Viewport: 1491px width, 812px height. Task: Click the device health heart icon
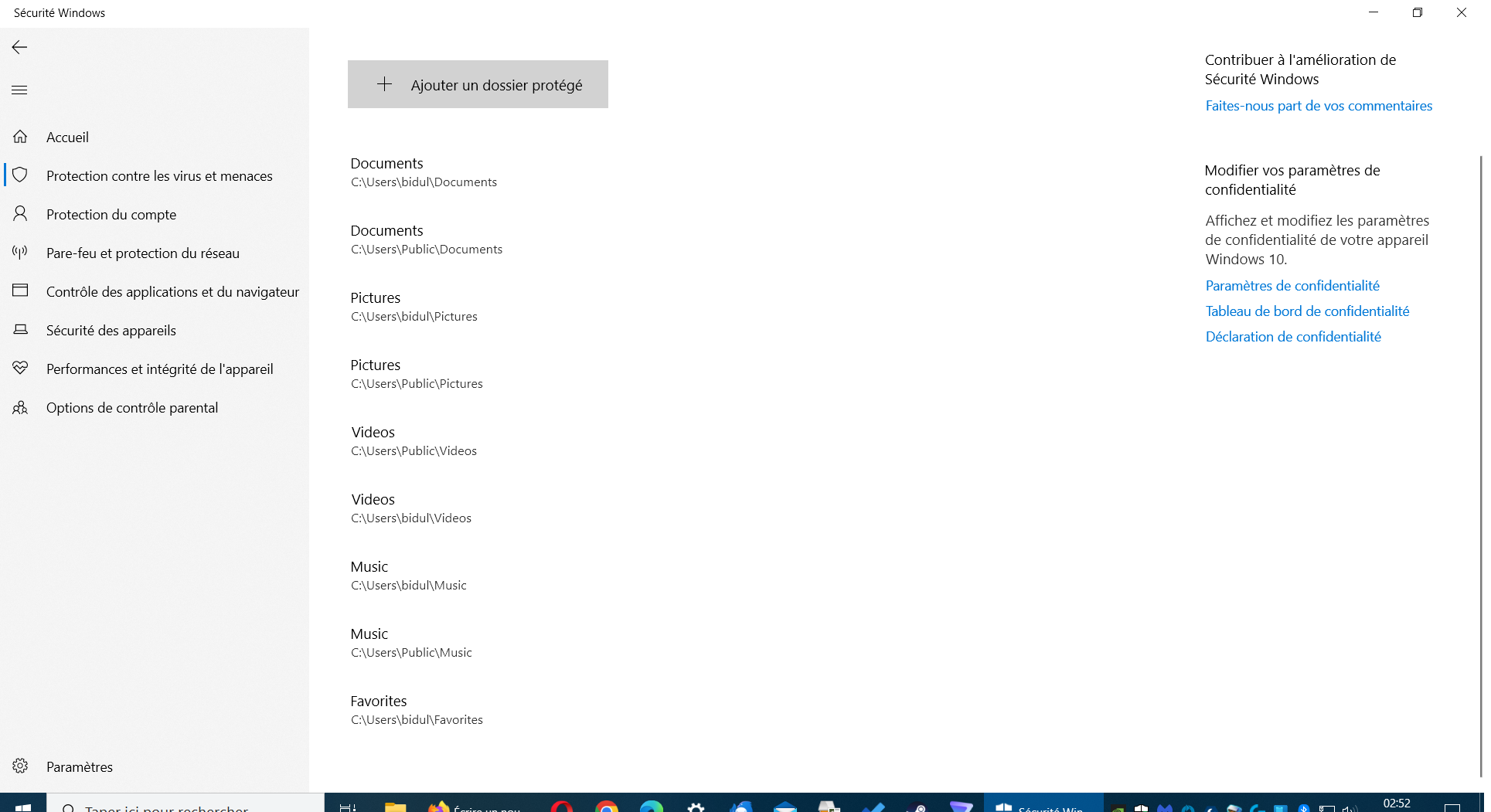pos(20,369)
